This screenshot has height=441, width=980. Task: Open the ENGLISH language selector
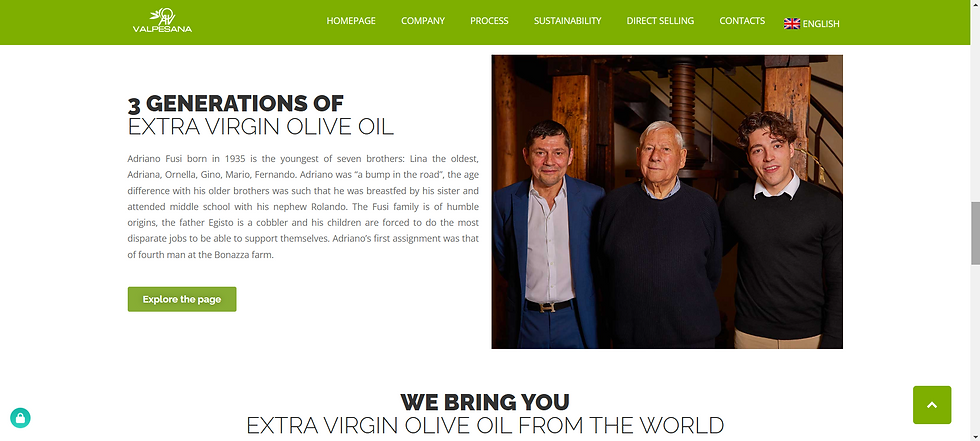821,24
